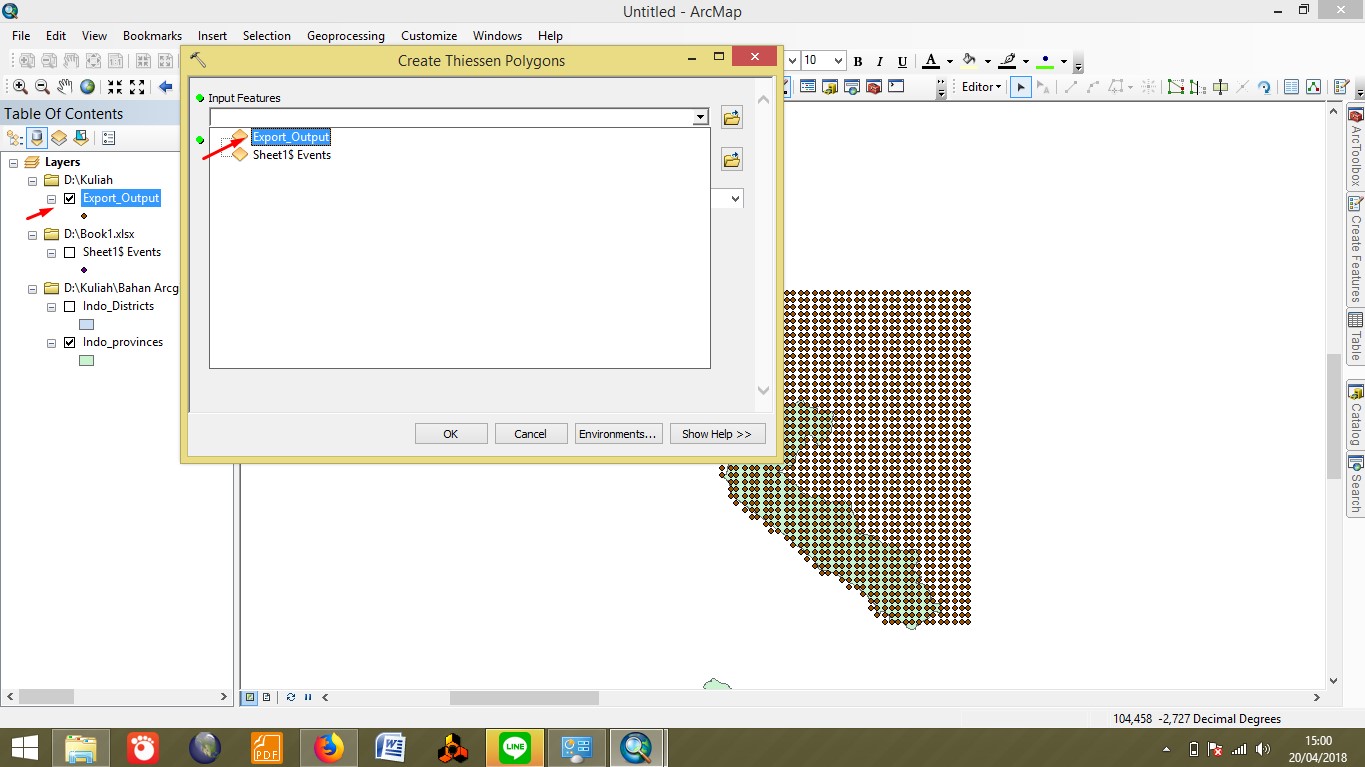Select Export_Output from dropdown list
The image size is (1365, 767).
(291, 137)
